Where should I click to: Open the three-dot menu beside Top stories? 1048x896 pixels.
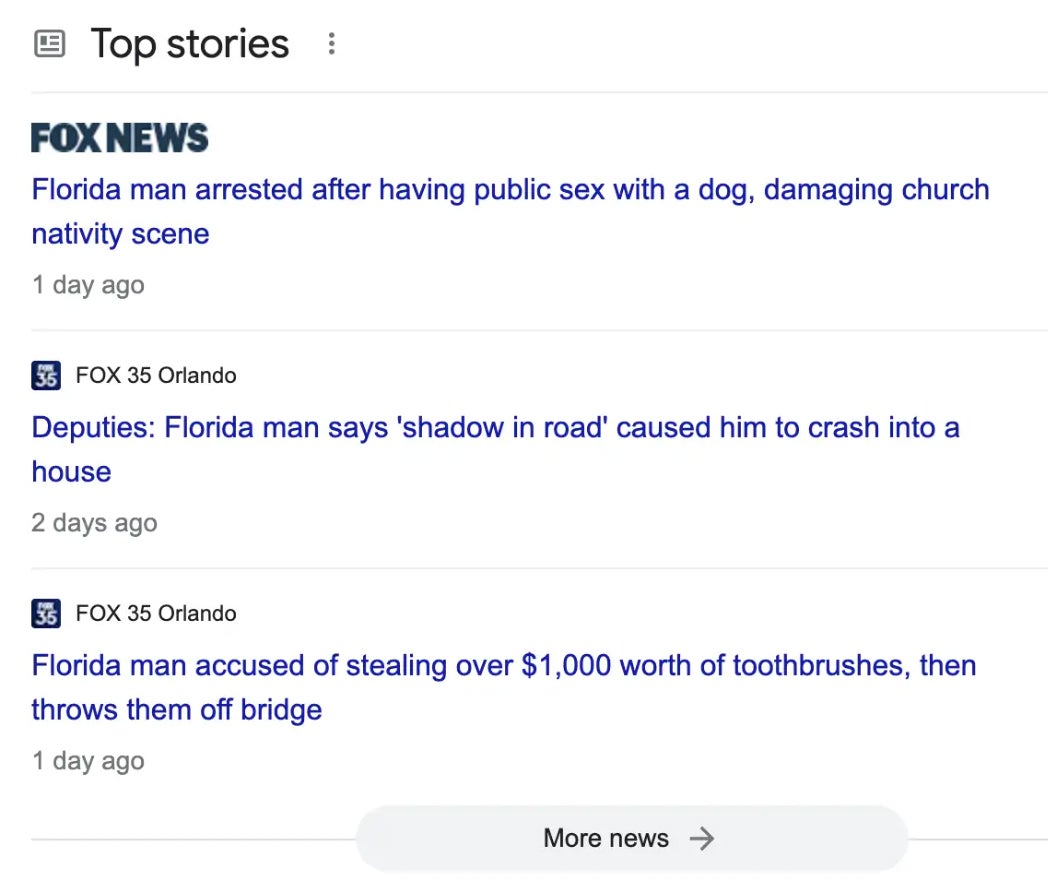(x=331, y=44)
